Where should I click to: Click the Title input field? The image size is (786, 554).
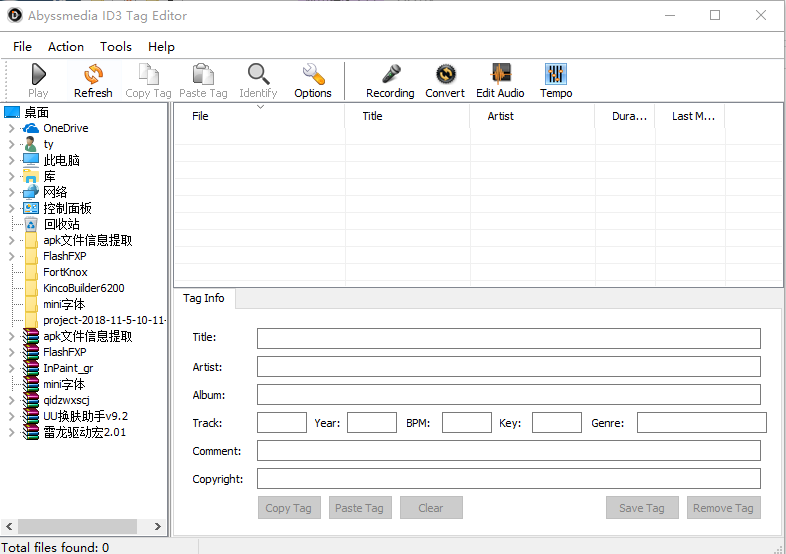click(x=508, y=338)
